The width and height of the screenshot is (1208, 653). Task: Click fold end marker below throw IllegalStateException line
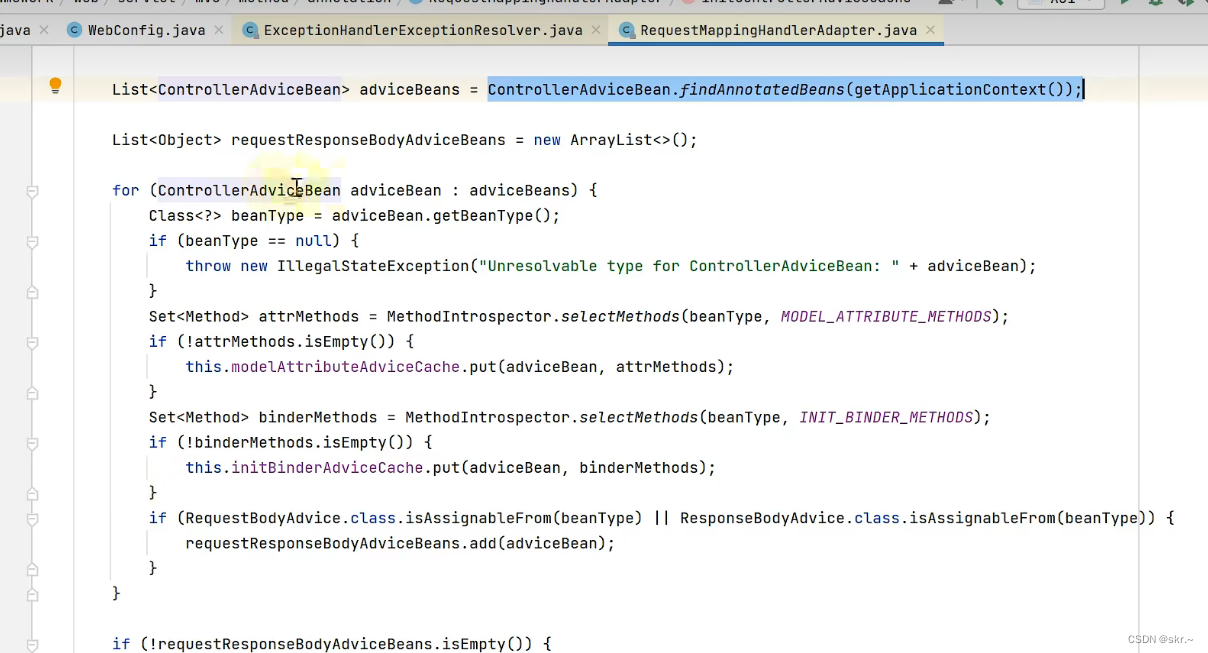pyautogui.click(x=32, y=291)
